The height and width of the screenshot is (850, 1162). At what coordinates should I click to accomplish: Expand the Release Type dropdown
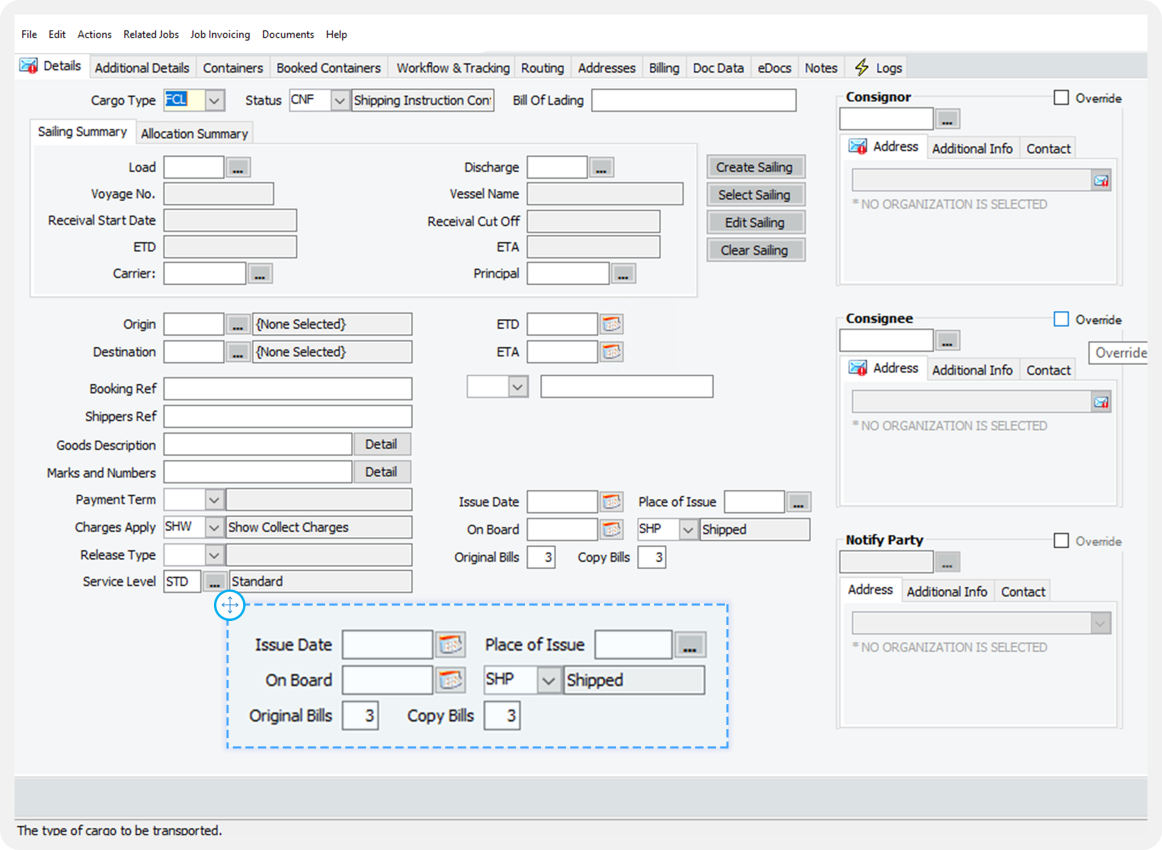214,555
